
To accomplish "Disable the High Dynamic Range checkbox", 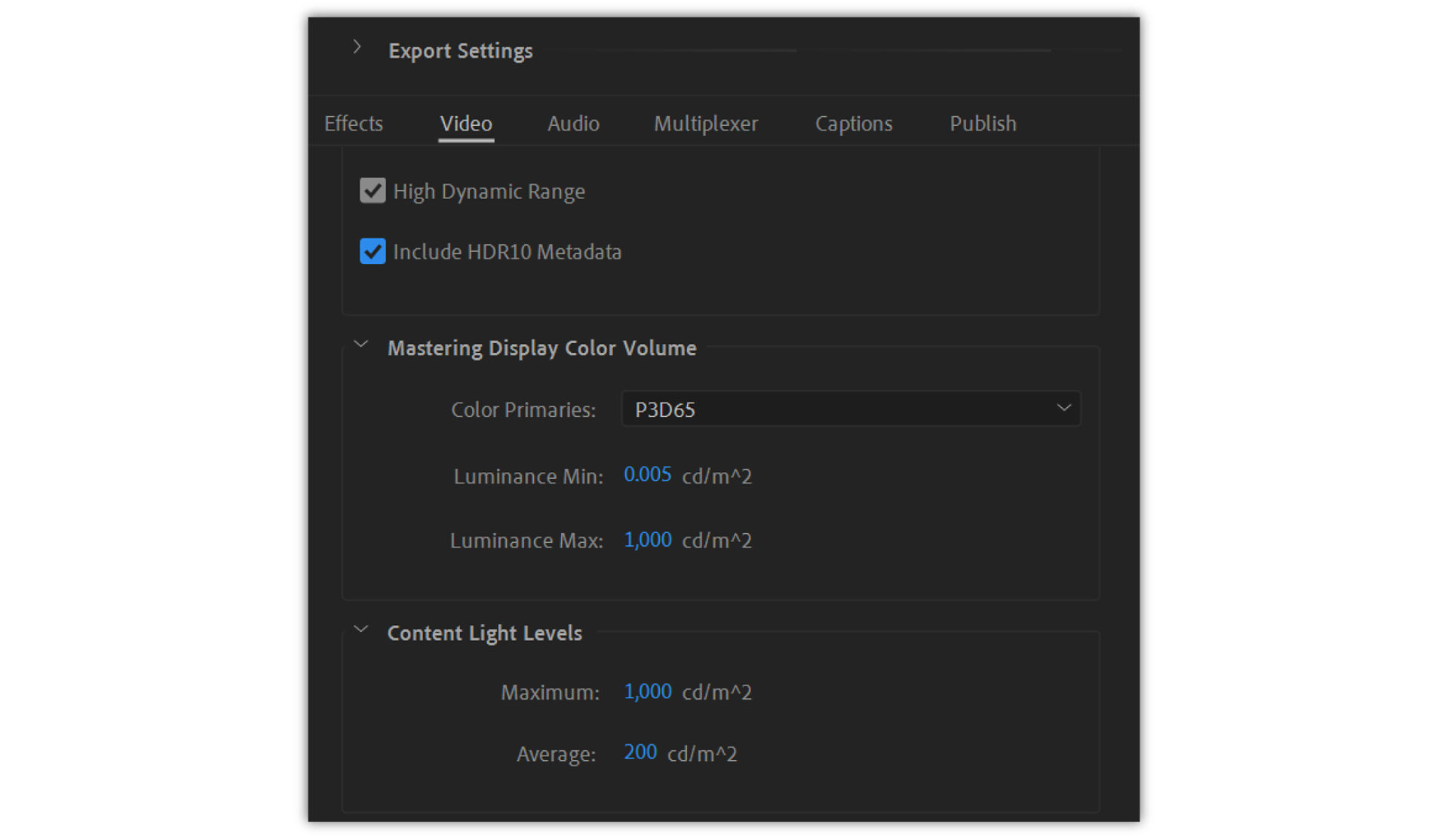I will click(373, 191).
